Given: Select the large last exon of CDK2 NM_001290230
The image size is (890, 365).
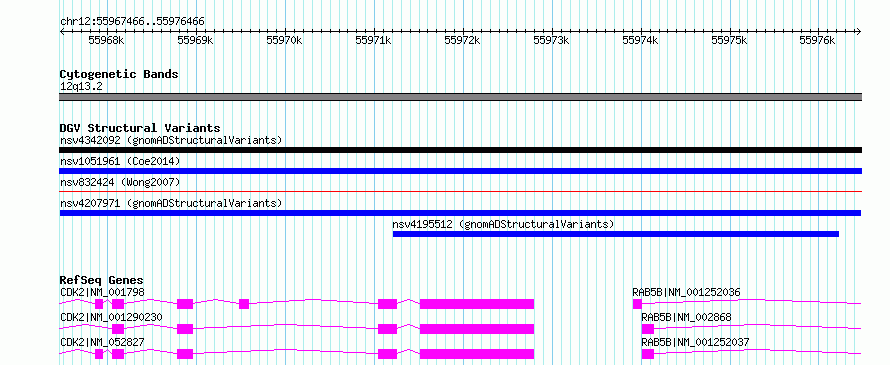Looking at the screenshot, I should [477, 329].
